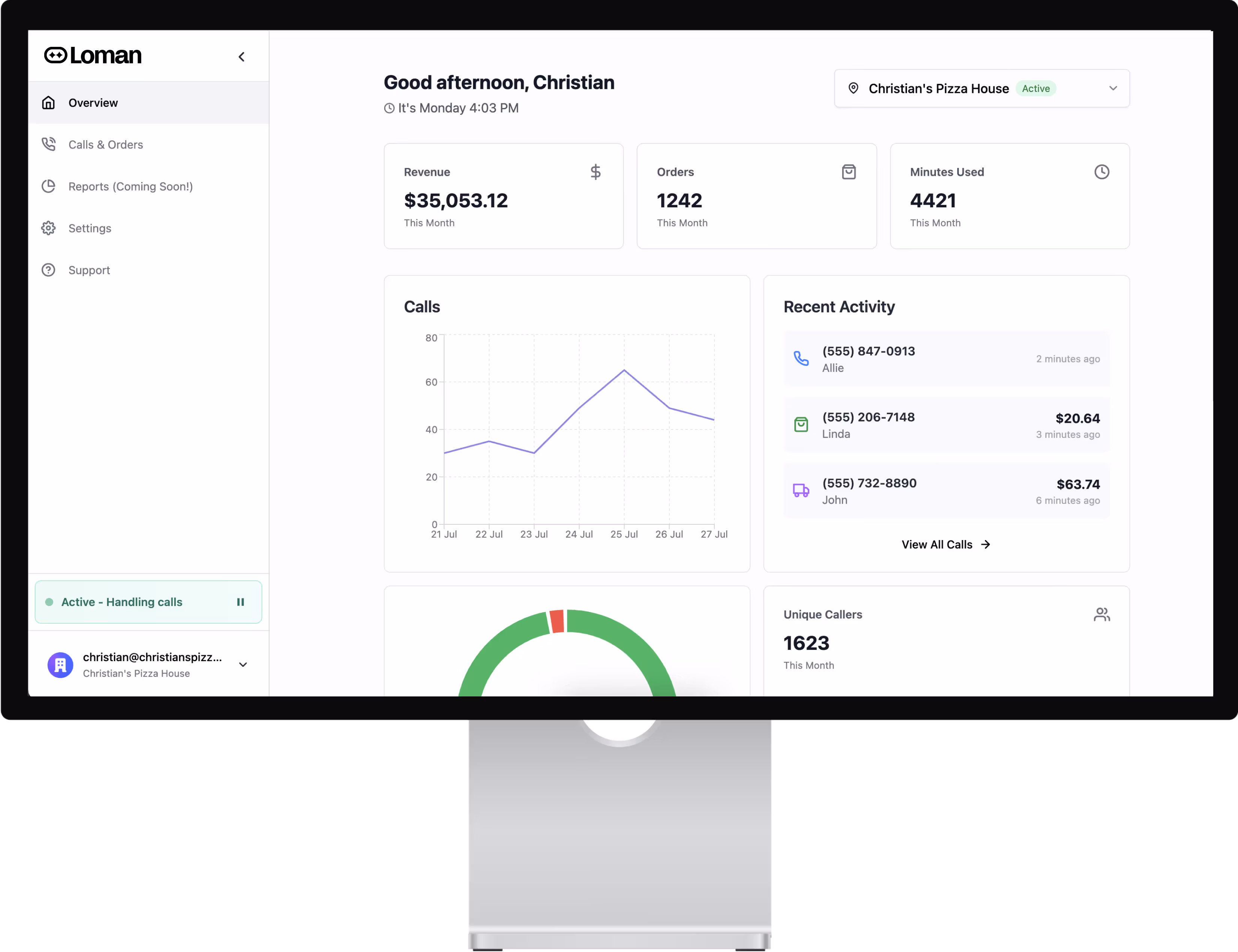The image size is (1238, 952).
Task: Pause the Active - Handling calls status
Action: tap(241, 602)
